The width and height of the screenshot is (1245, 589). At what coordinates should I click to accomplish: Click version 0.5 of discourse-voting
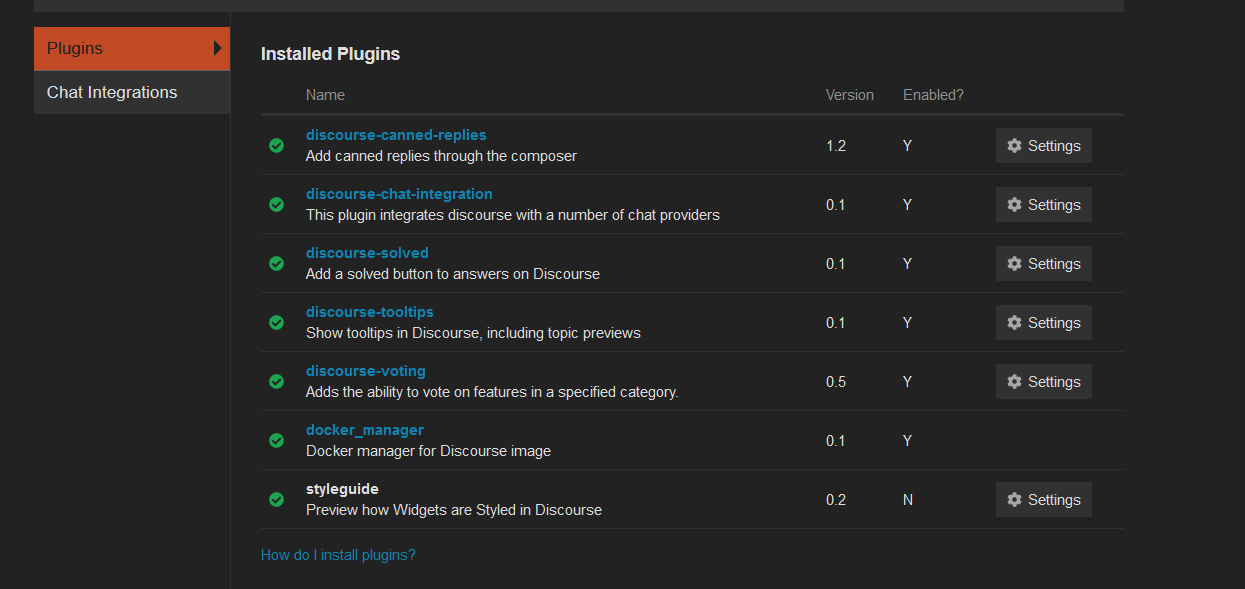click(x=836, y=382)
